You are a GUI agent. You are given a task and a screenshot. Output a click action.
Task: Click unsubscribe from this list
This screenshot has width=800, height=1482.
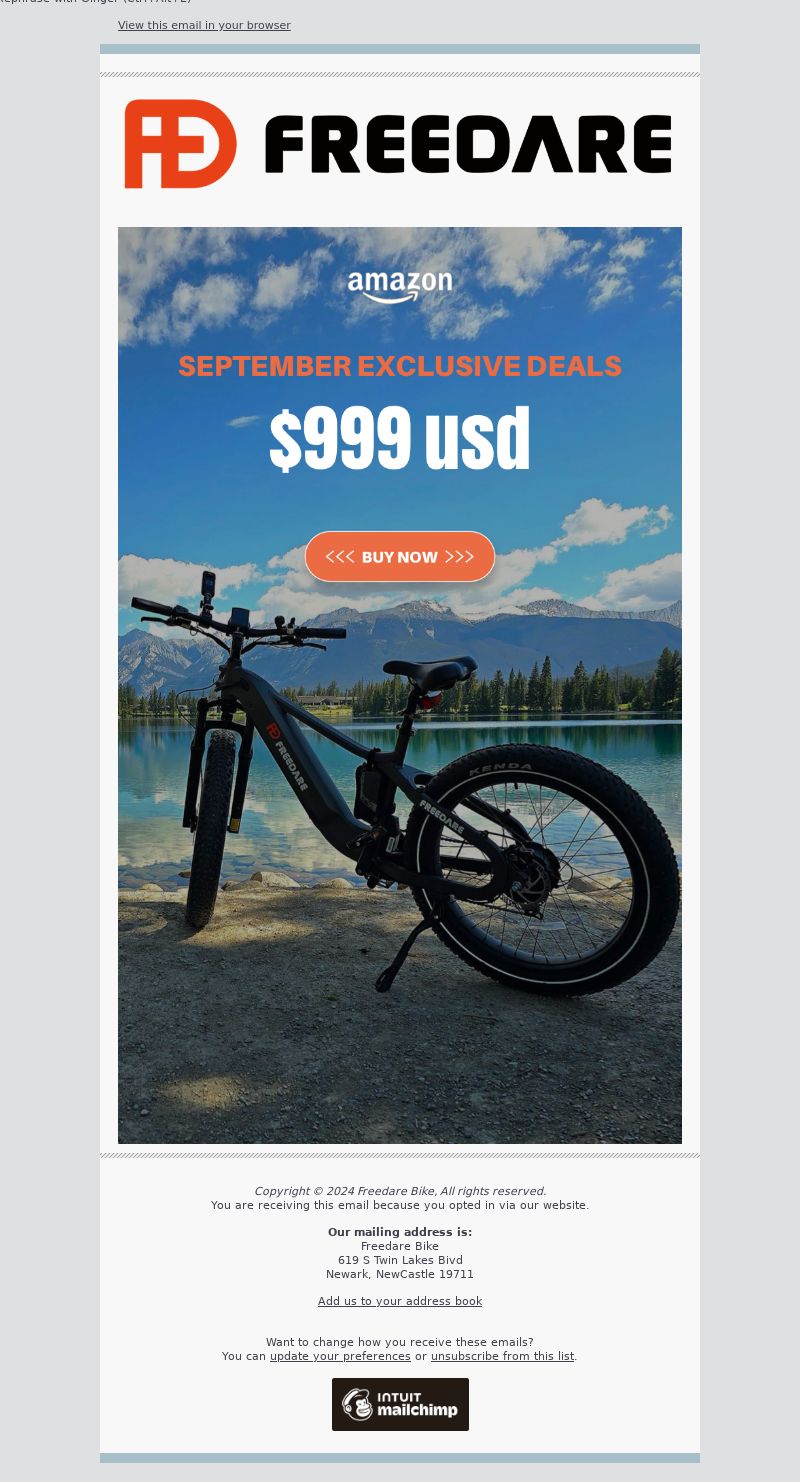click(x=502, y=1356)
